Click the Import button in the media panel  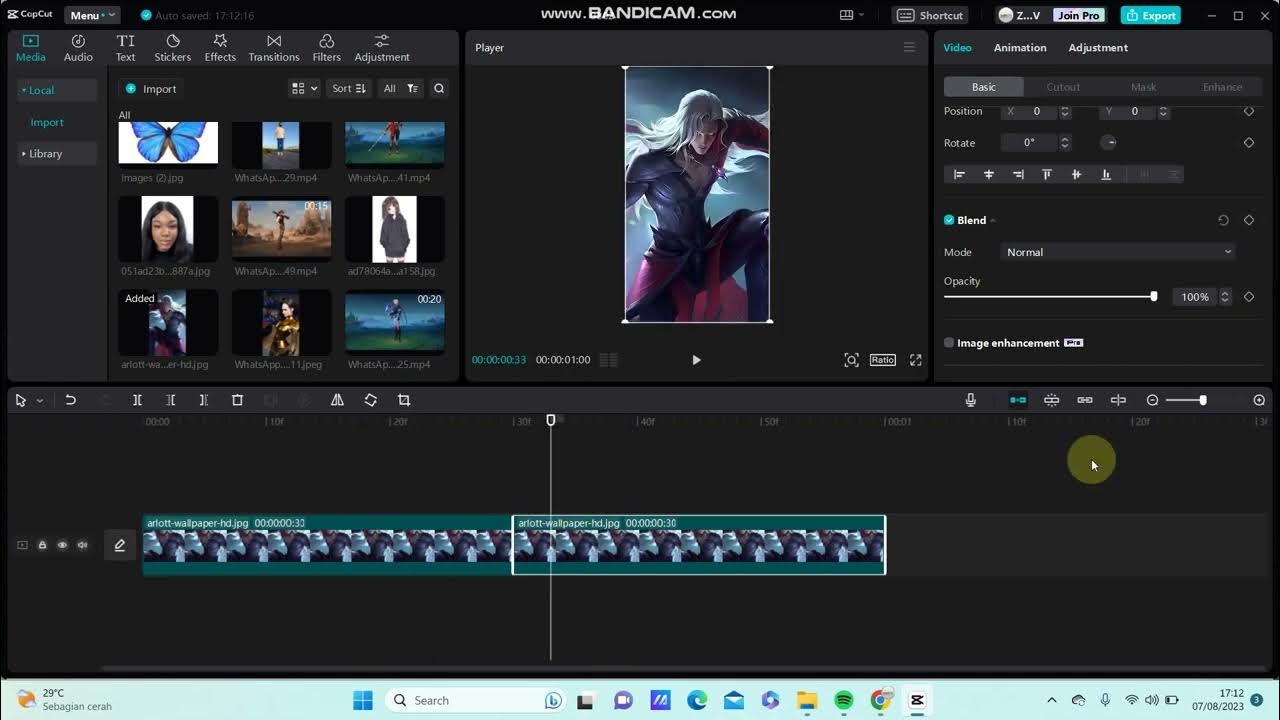pyautogui.click(x=151, y=89)
